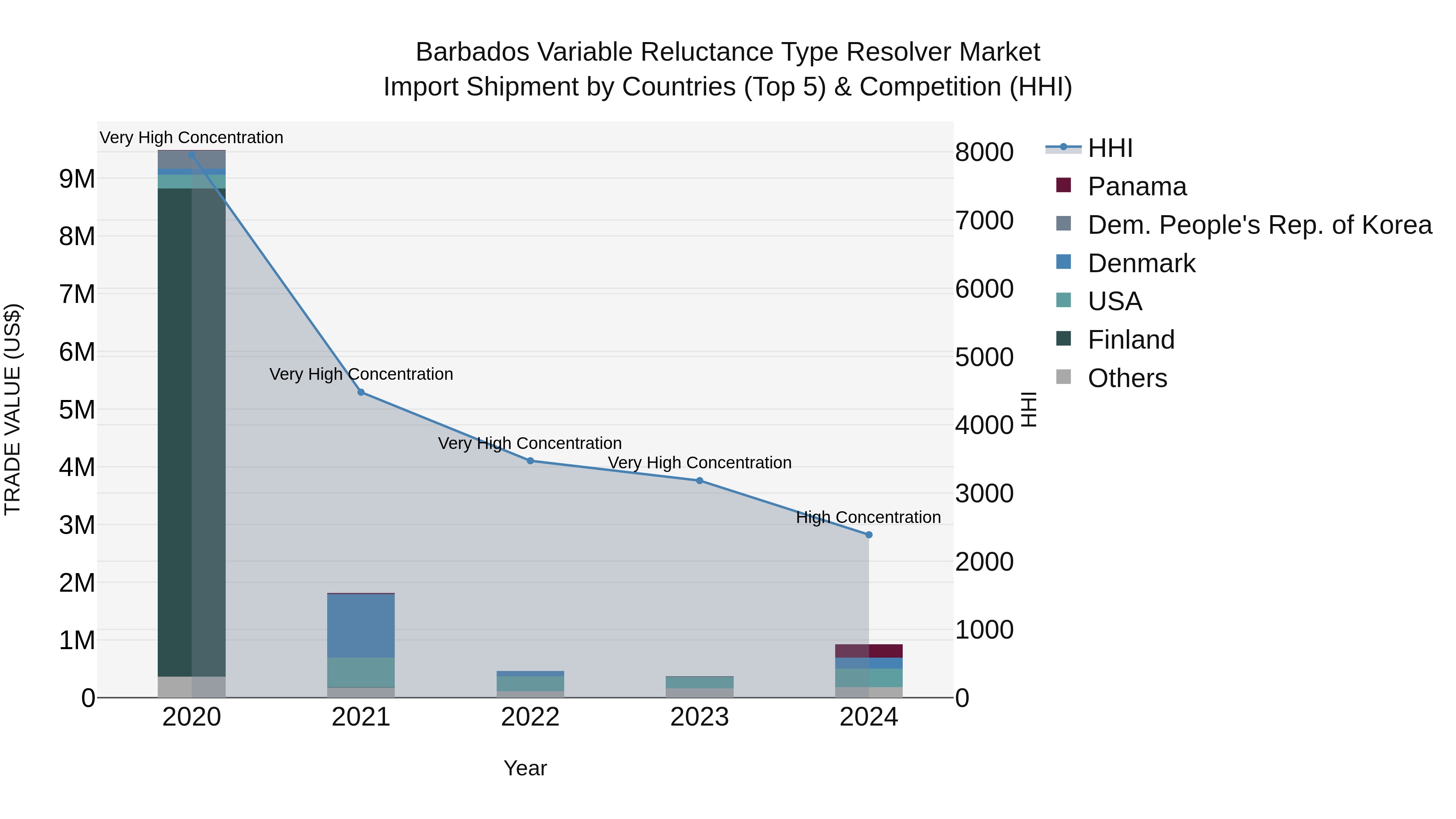Click the 2024 x-axis label
This screenshot has height=819, width=1456.
(869, 717)
